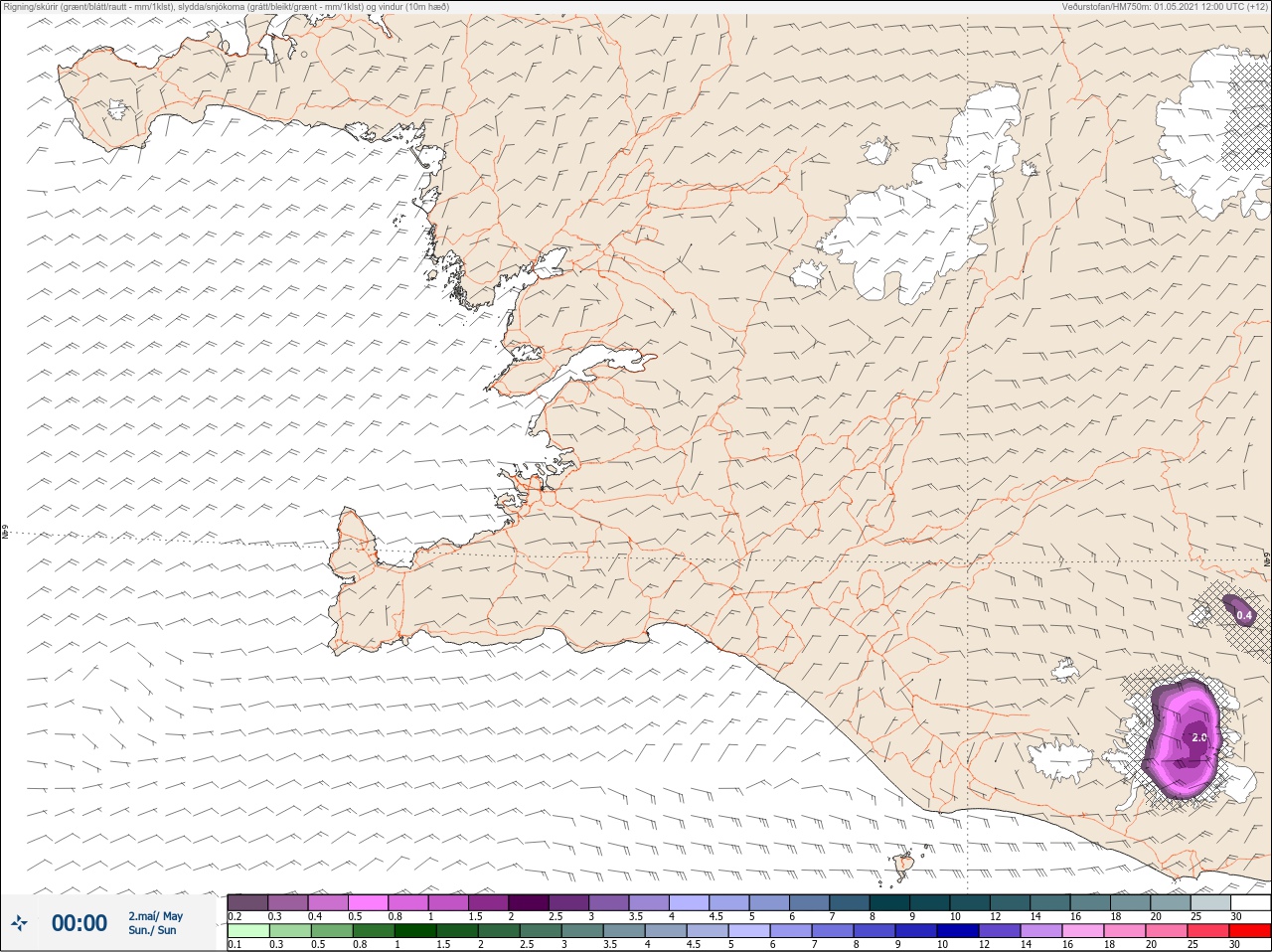
Task: Click the 0.4 precipitation value label on the map
Action: tap(1244, 616)
